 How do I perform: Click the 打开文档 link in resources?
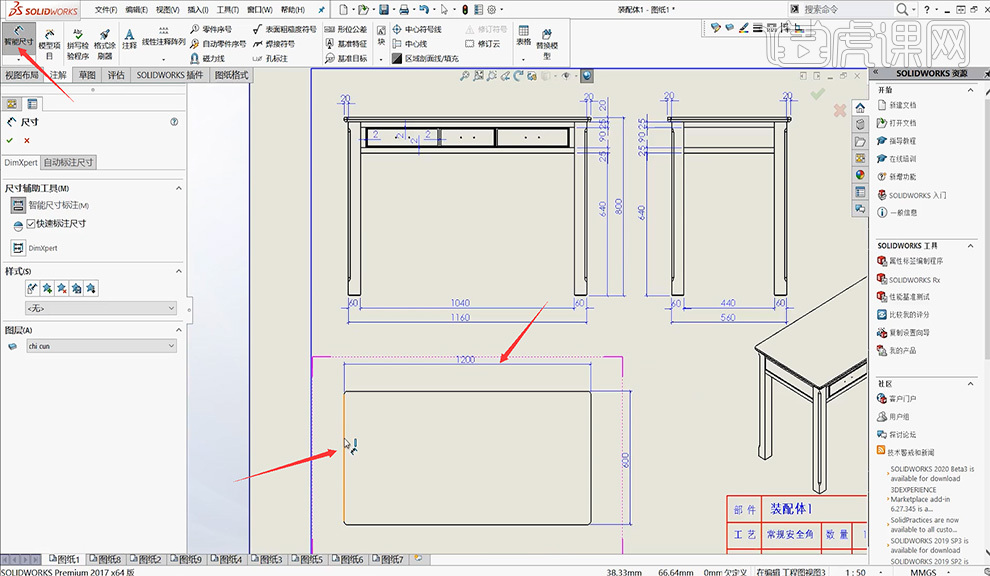click(902, 123)
